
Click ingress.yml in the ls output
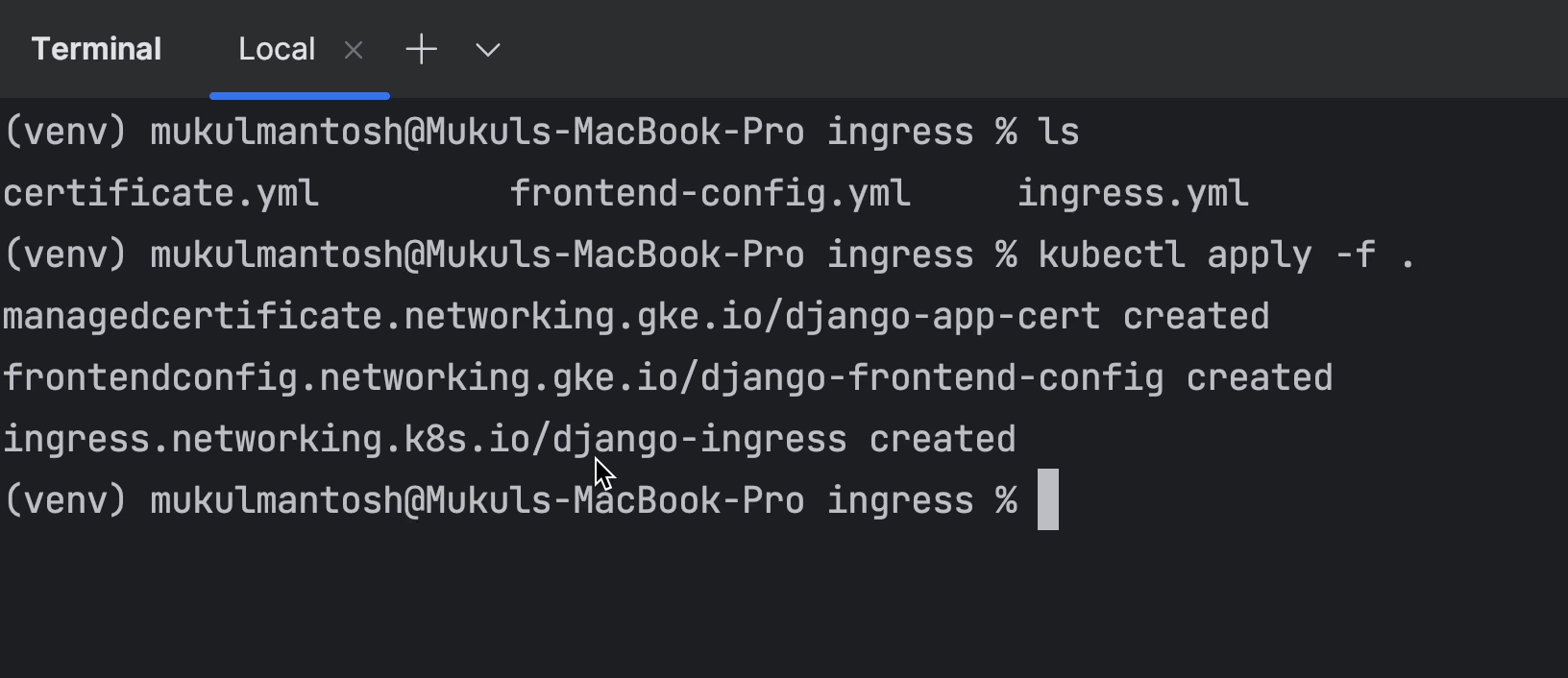tap(1133, 194)
